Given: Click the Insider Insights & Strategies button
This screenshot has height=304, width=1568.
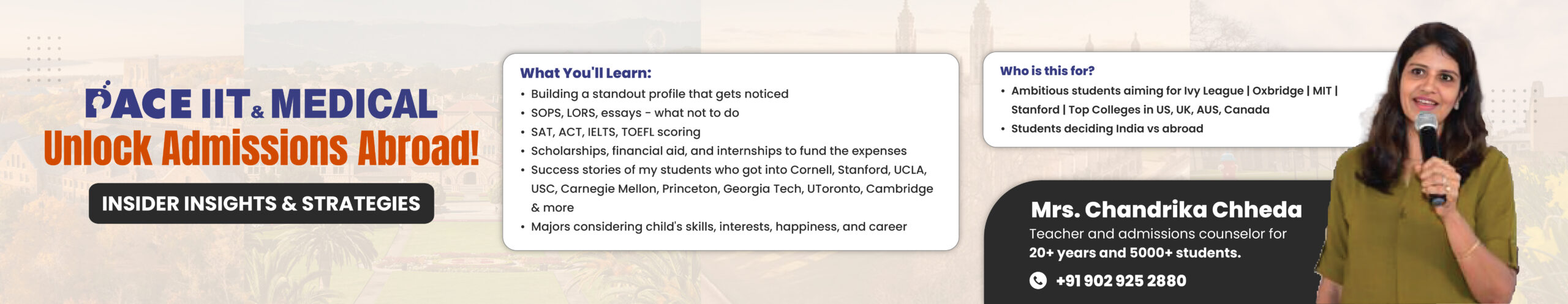Looking at the screenshot, I should click(262, 204).
